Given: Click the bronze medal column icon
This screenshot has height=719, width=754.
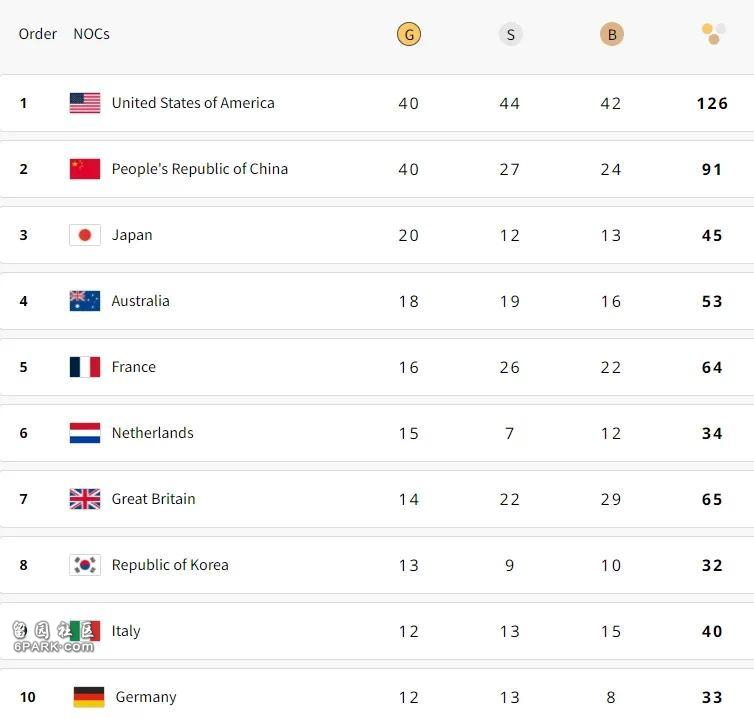Looking at the screenshot, I should coord(611,34).
